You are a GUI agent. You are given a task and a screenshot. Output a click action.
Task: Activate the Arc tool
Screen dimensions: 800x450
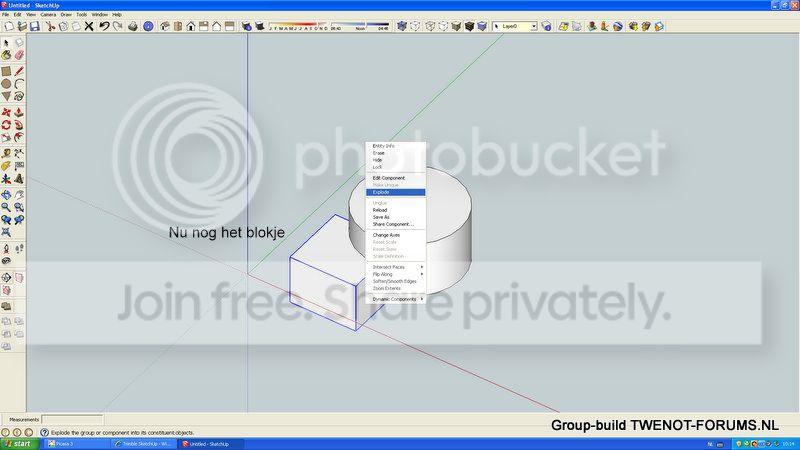click(x=19, y=84)
